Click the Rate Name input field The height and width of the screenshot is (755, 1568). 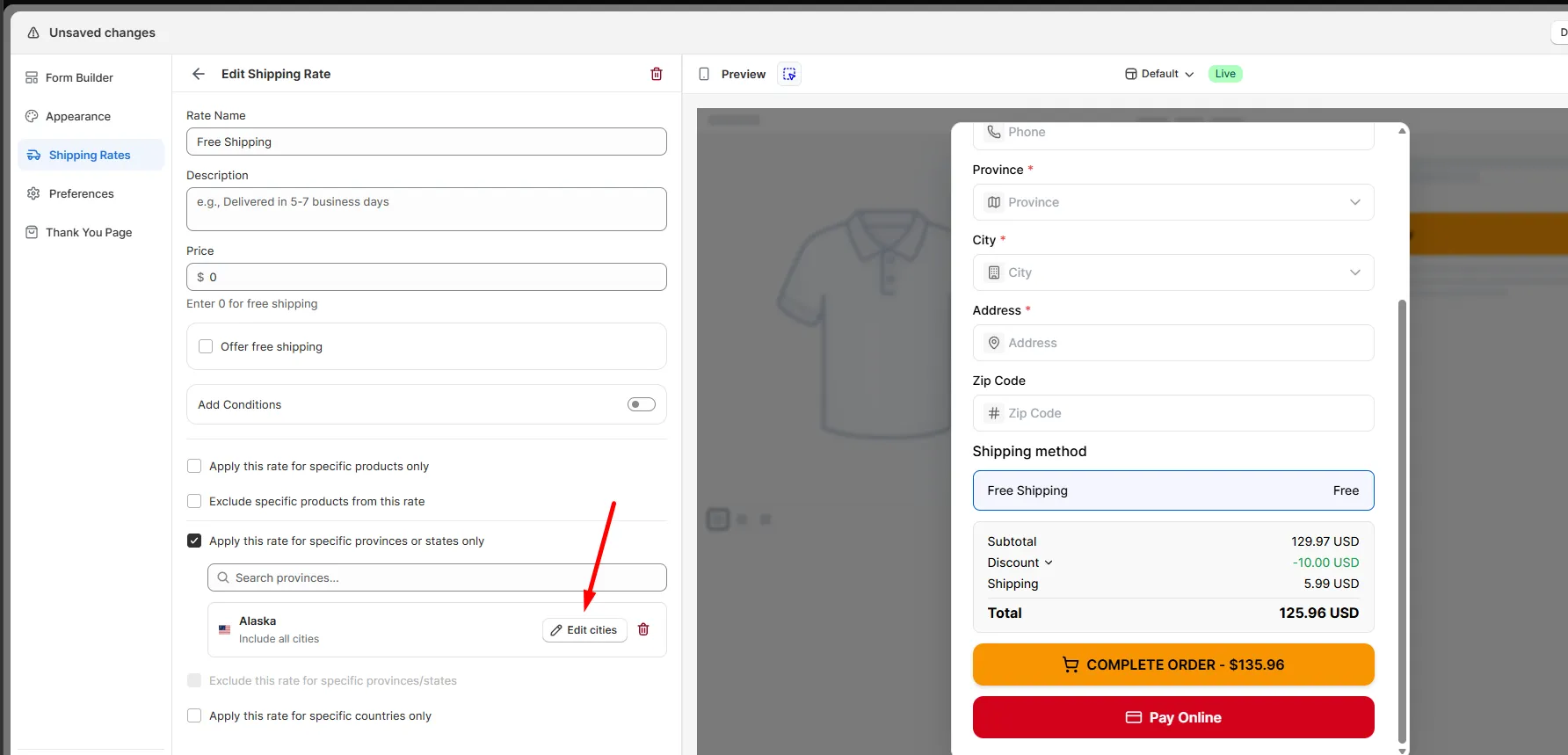click(x=426, y=142)
